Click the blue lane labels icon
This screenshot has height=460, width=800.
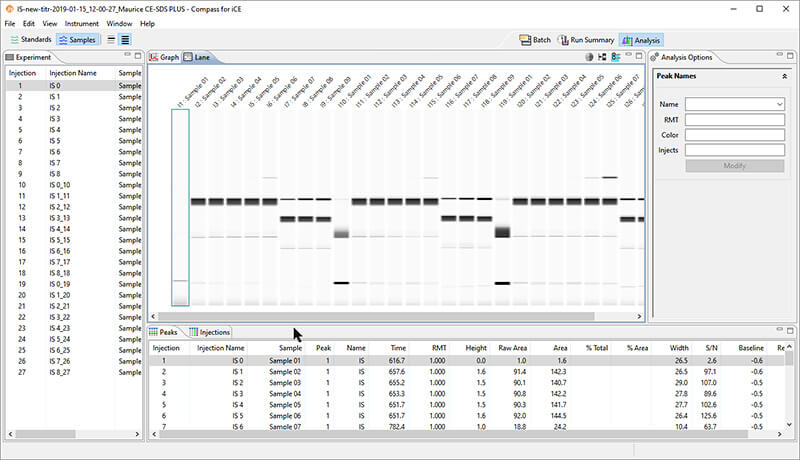pos(615,57)
